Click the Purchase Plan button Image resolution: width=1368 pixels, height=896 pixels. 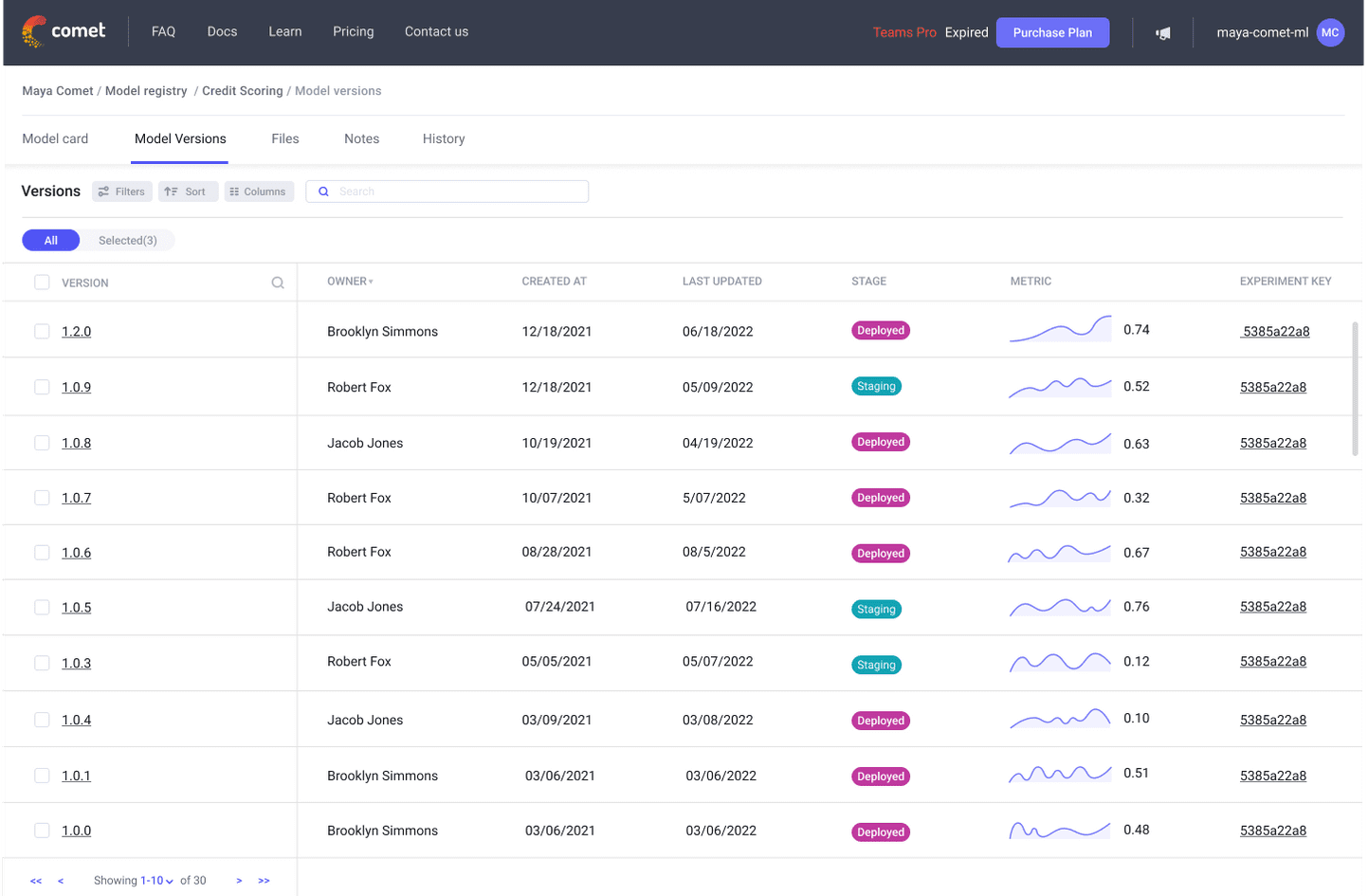coord(1052,31)
